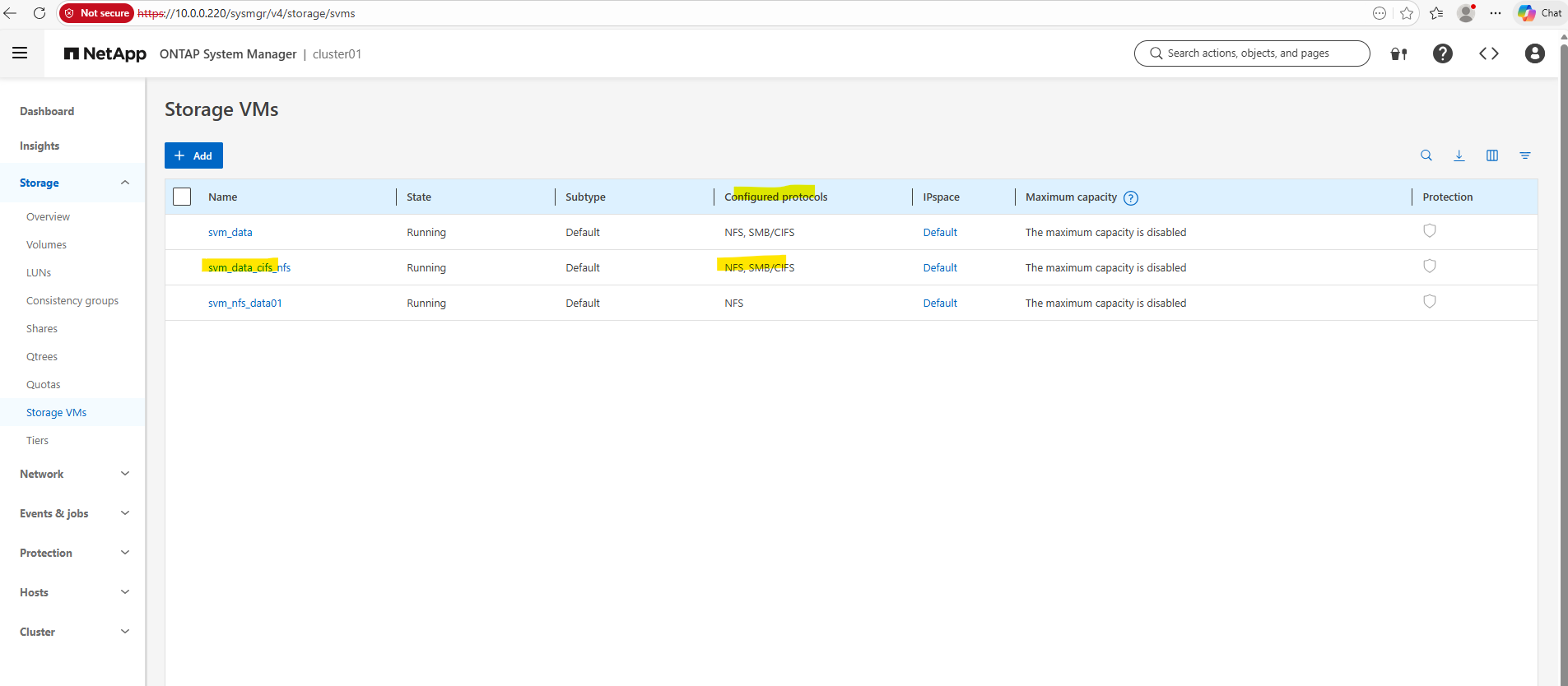Expand the Cluster sidebar section
This screenshot has height=686, width=1568.
click(125, 632)
